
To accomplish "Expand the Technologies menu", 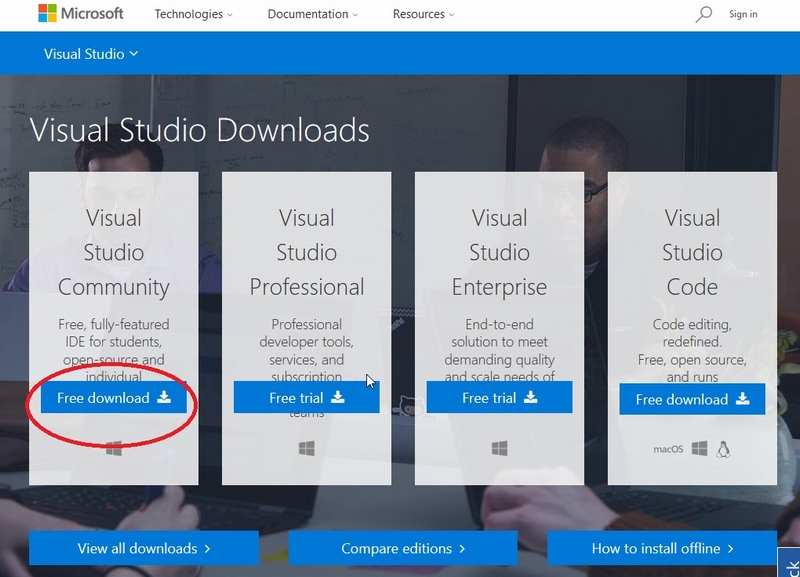I will [193, 14].
